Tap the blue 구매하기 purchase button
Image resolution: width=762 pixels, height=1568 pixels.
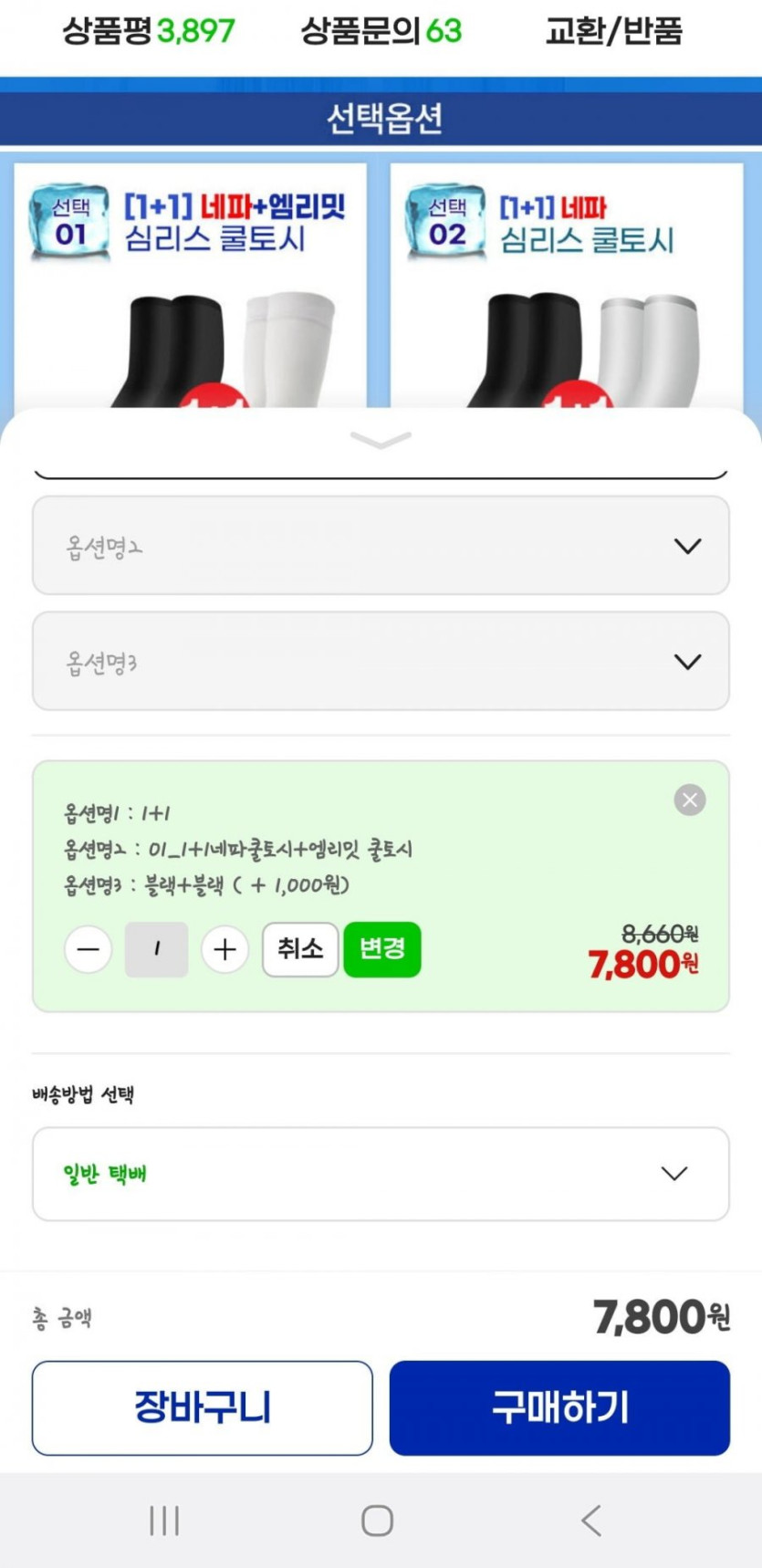[559, 1407]
